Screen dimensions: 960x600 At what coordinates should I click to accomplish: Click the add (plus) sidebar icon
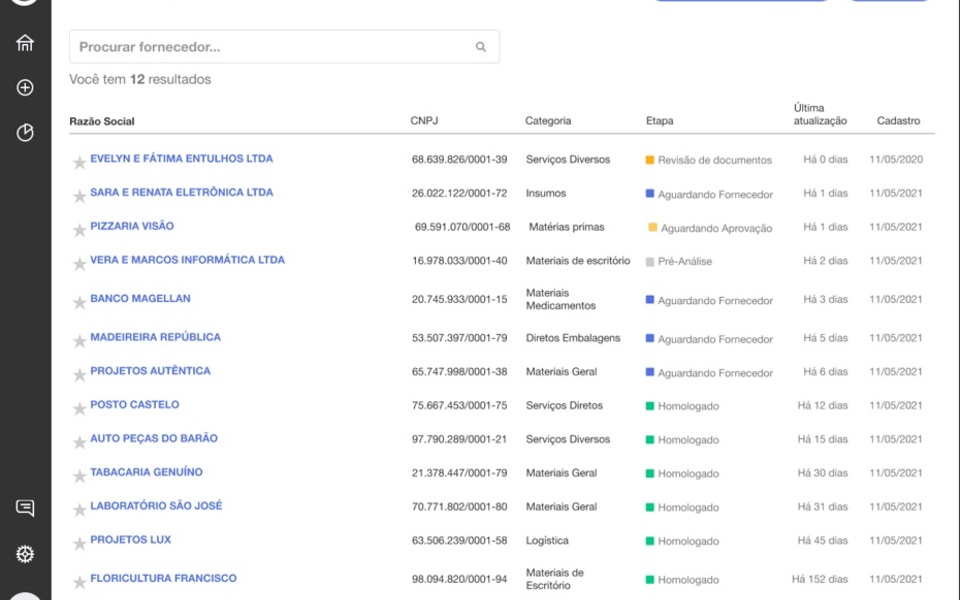(25, 88)
